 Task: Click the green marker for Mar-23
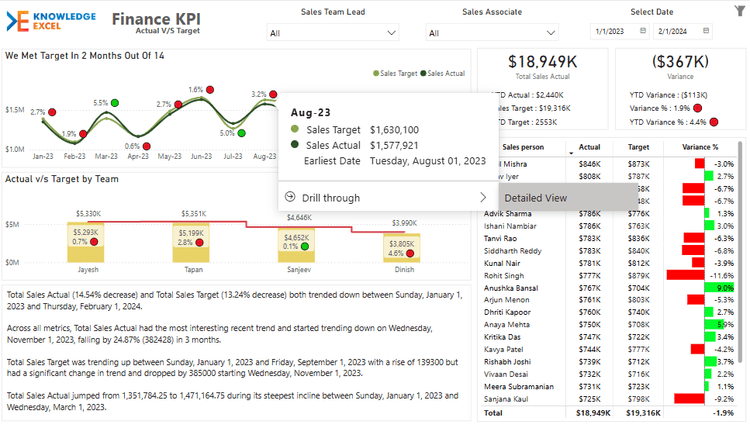[x=115, y=103]
